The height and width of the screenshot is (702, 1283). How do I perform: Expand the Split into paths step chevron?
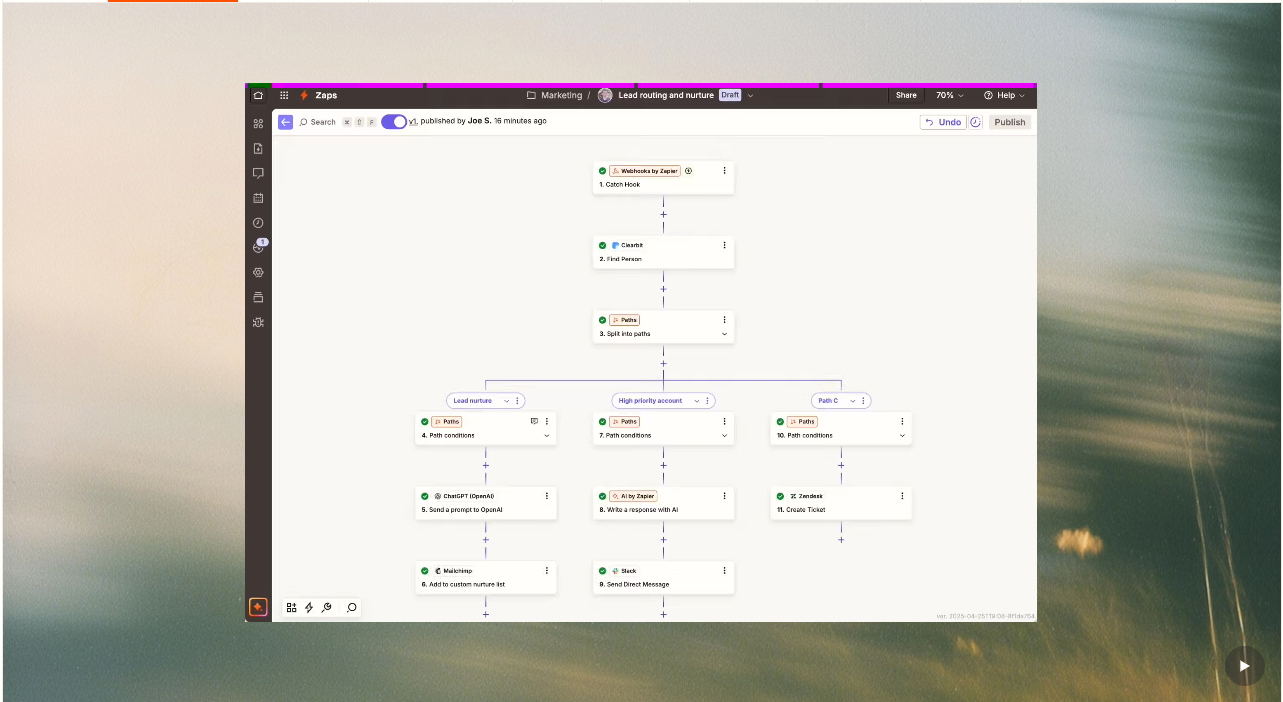pos(724,334)
